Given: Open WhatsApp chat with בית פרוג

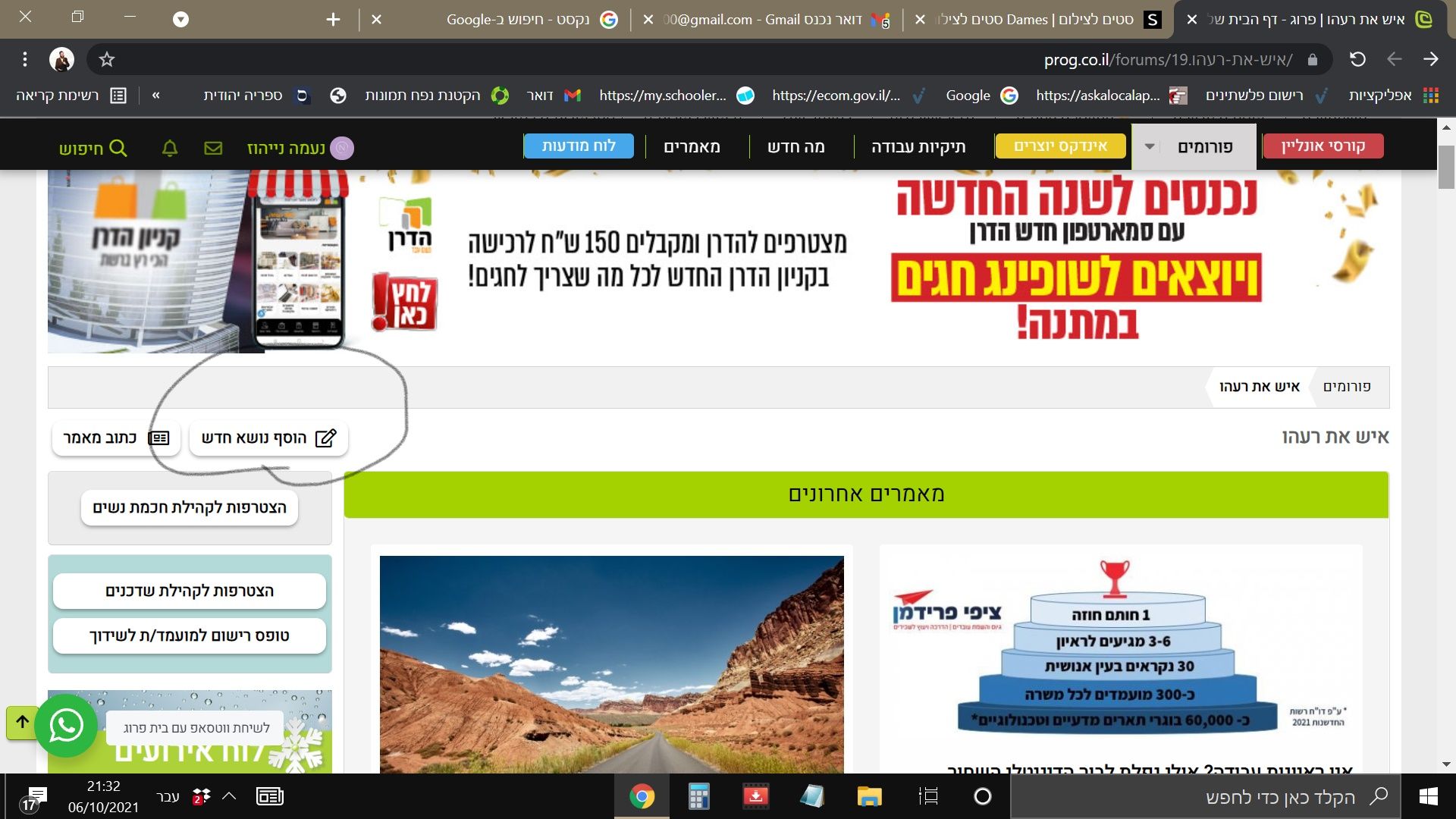Looking at the screenshot, I should point(65,726).
